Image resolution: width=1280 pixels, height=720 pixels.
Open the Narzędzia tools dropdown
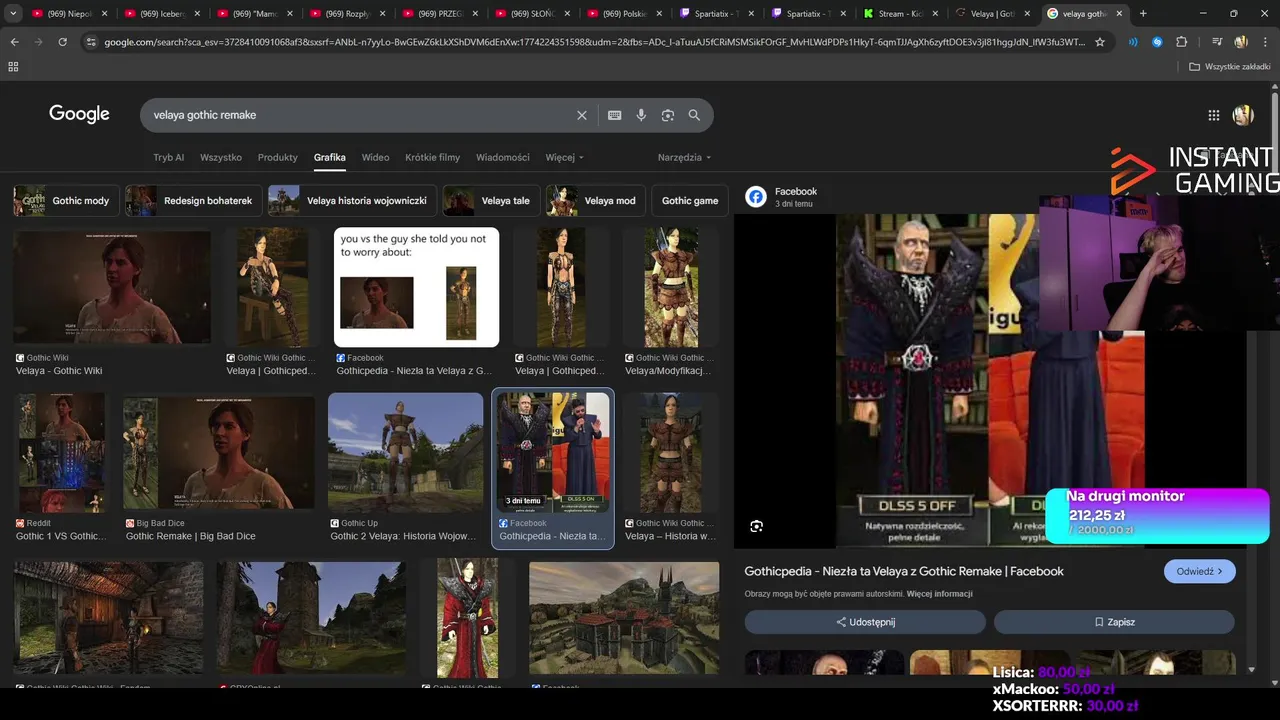tap(684, 157)
